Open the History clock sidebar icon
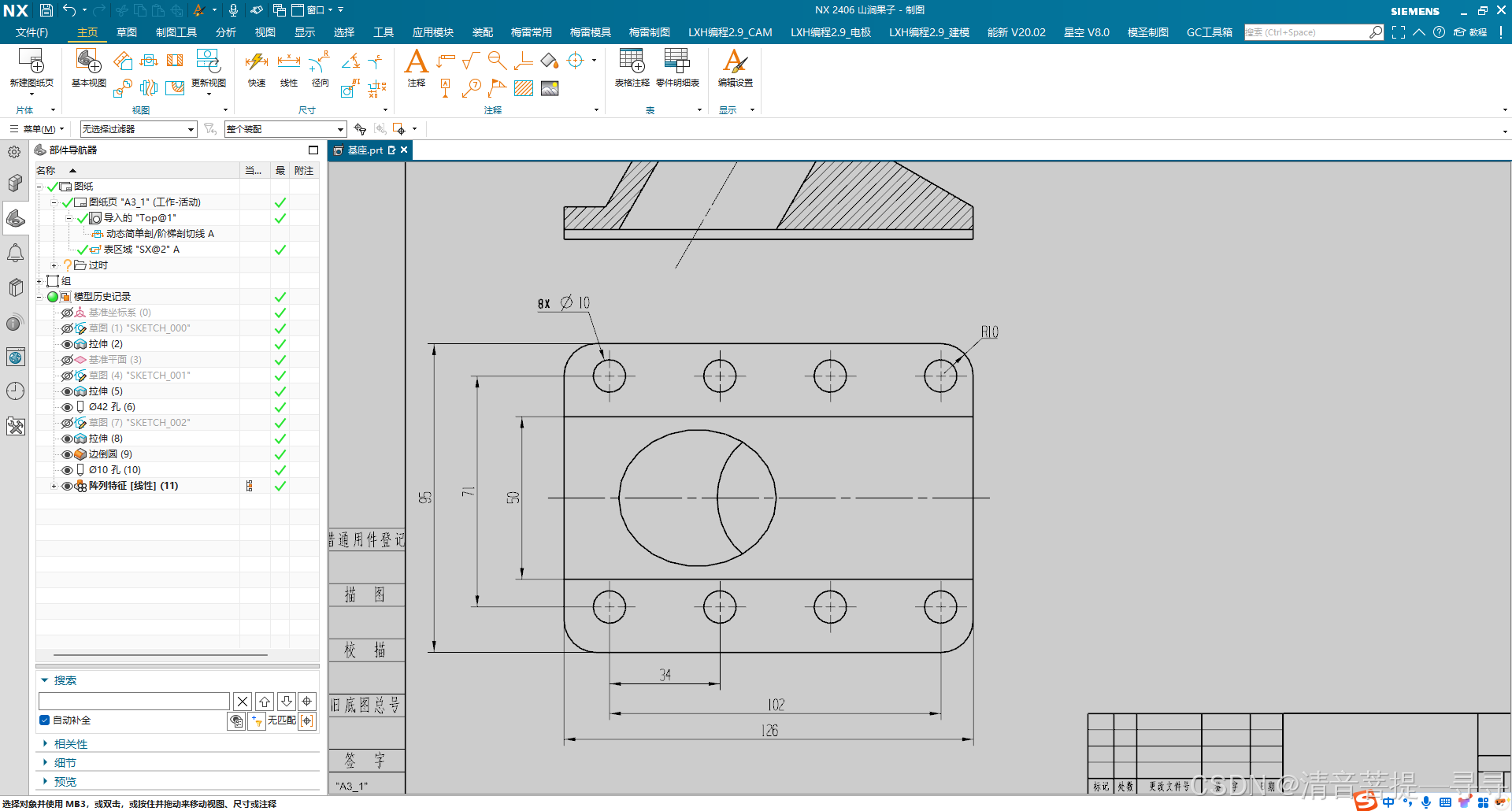Viewport: 1512px width, 811px height. click(16, 391)
